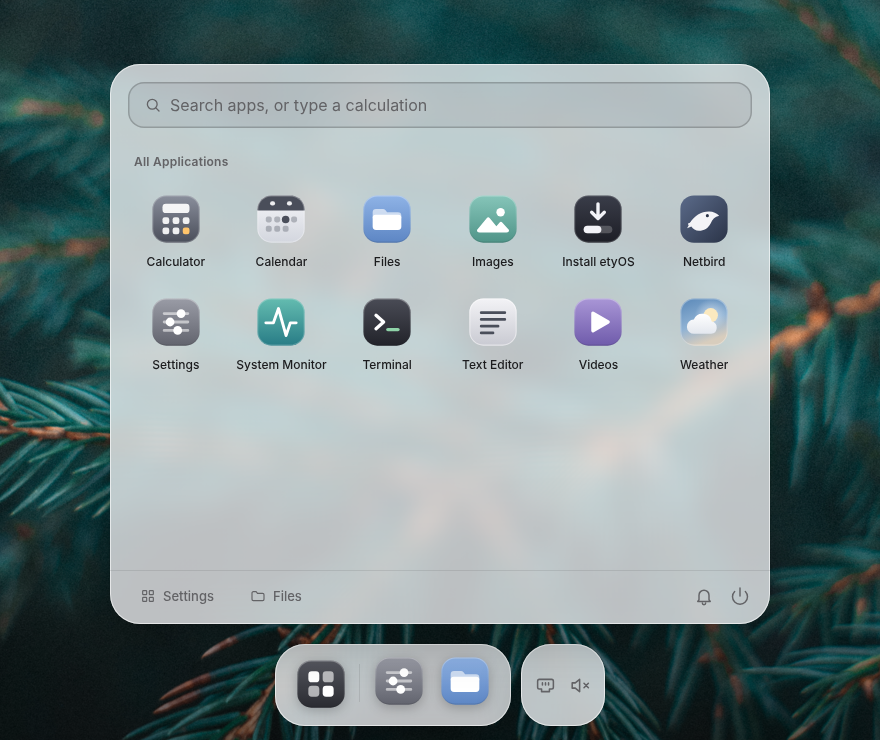
Task: Show notifications via the bell icon
Action: click(x=704, y=596)
